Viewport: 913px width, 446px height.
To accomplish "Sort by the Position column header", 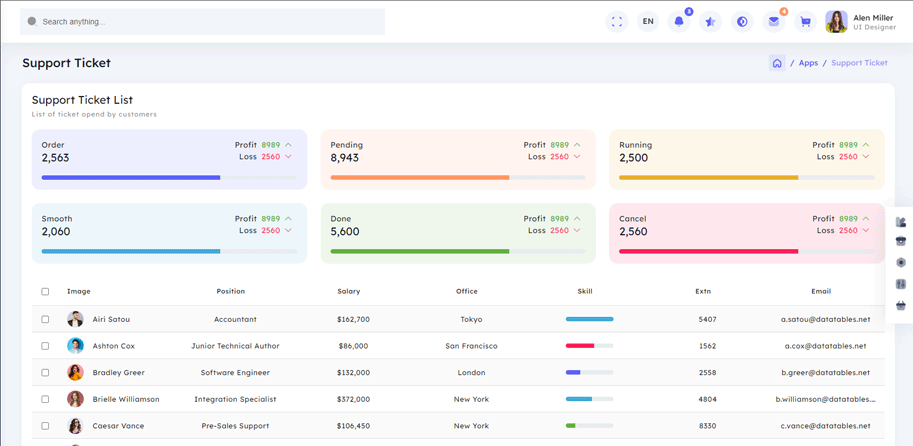I will click(231, 292).
